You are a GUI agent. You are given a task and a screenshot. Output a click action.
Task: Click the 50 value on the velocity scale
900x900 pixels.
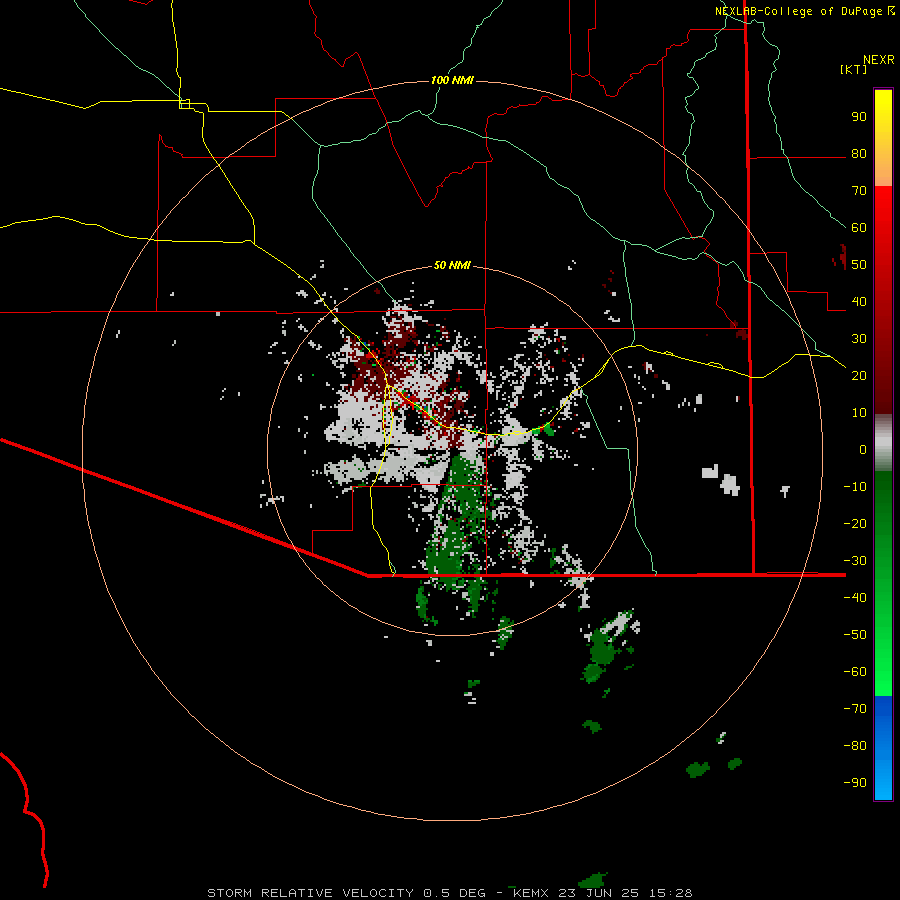pyautogui.click(x=859, y=265)
